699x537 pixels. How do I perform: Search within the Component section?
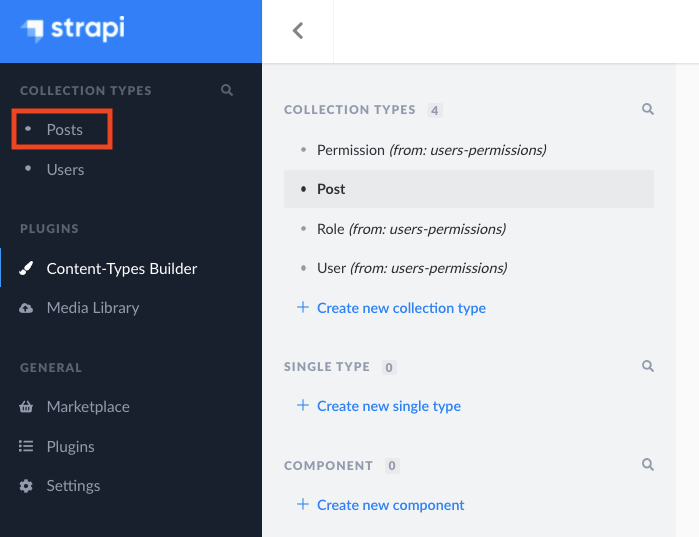tap(648, 465)
